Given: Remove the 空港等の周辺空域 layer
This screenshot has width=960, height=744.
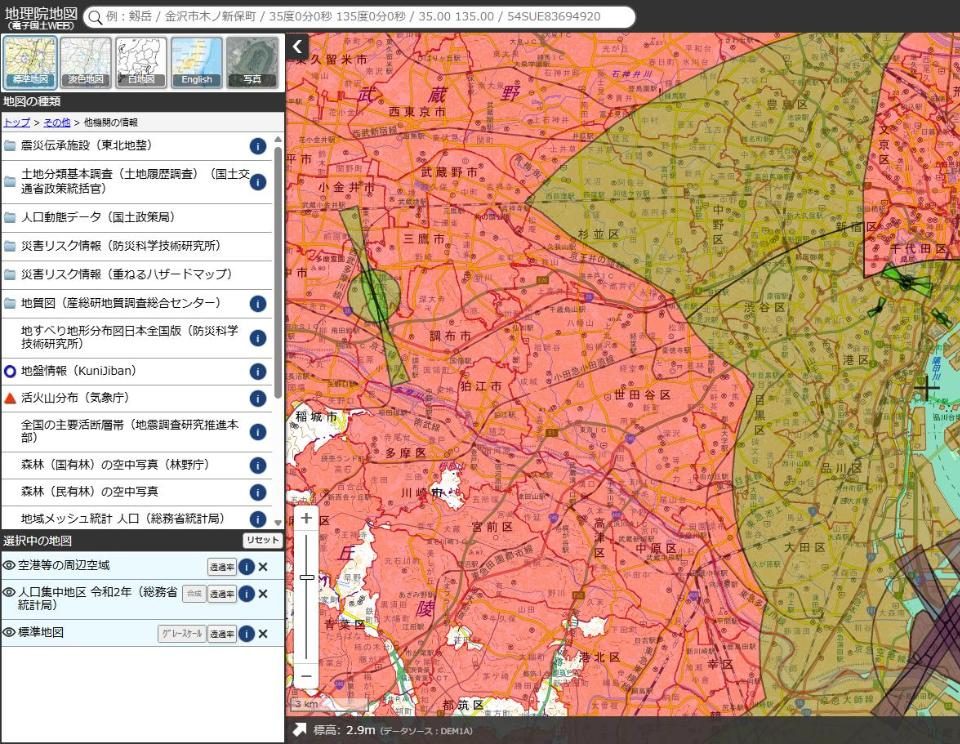Looking at the screenshot, I should click(263, 567).
